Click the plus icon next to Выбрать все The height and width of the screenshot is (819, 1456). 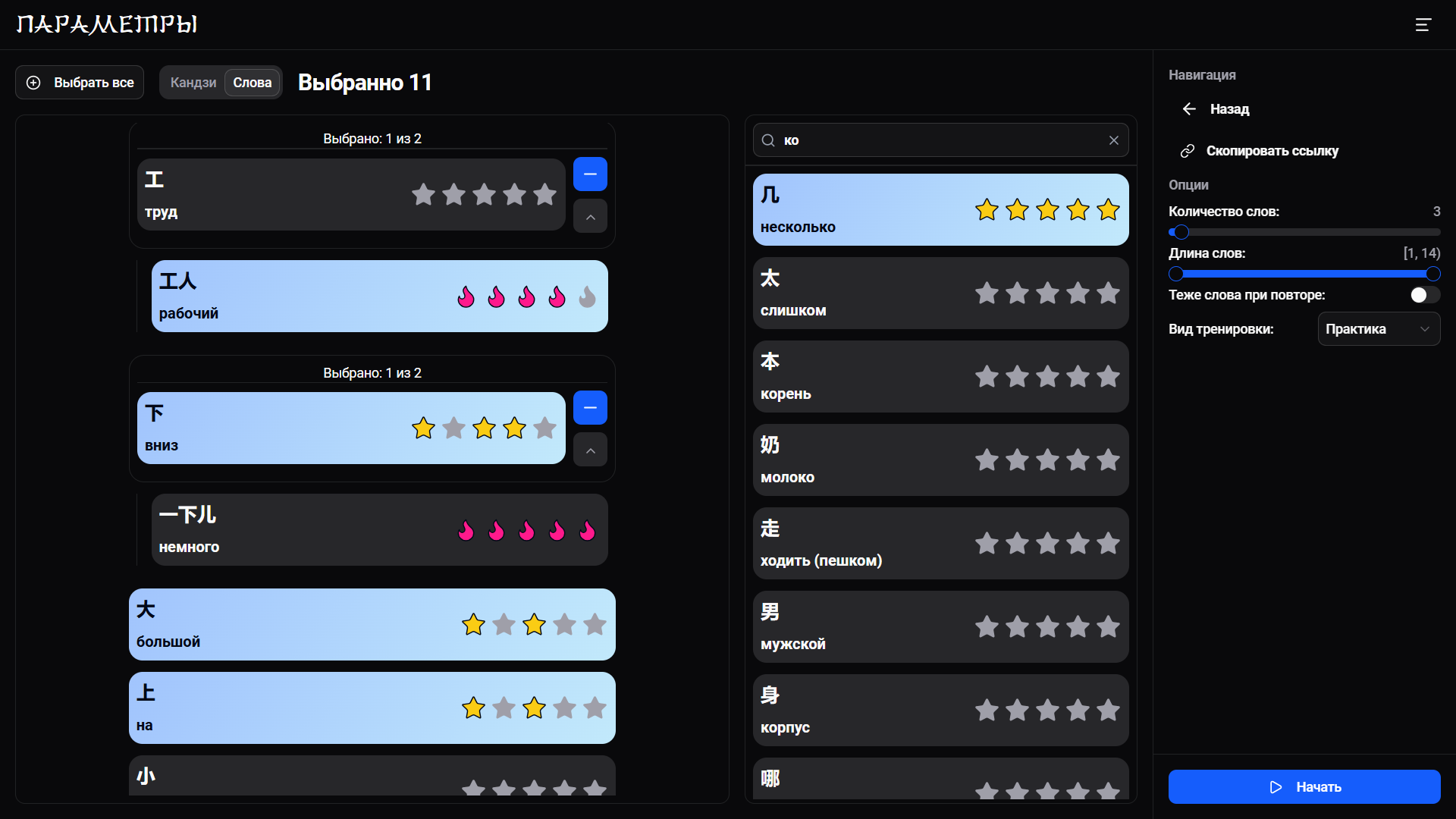pos(33,82)
